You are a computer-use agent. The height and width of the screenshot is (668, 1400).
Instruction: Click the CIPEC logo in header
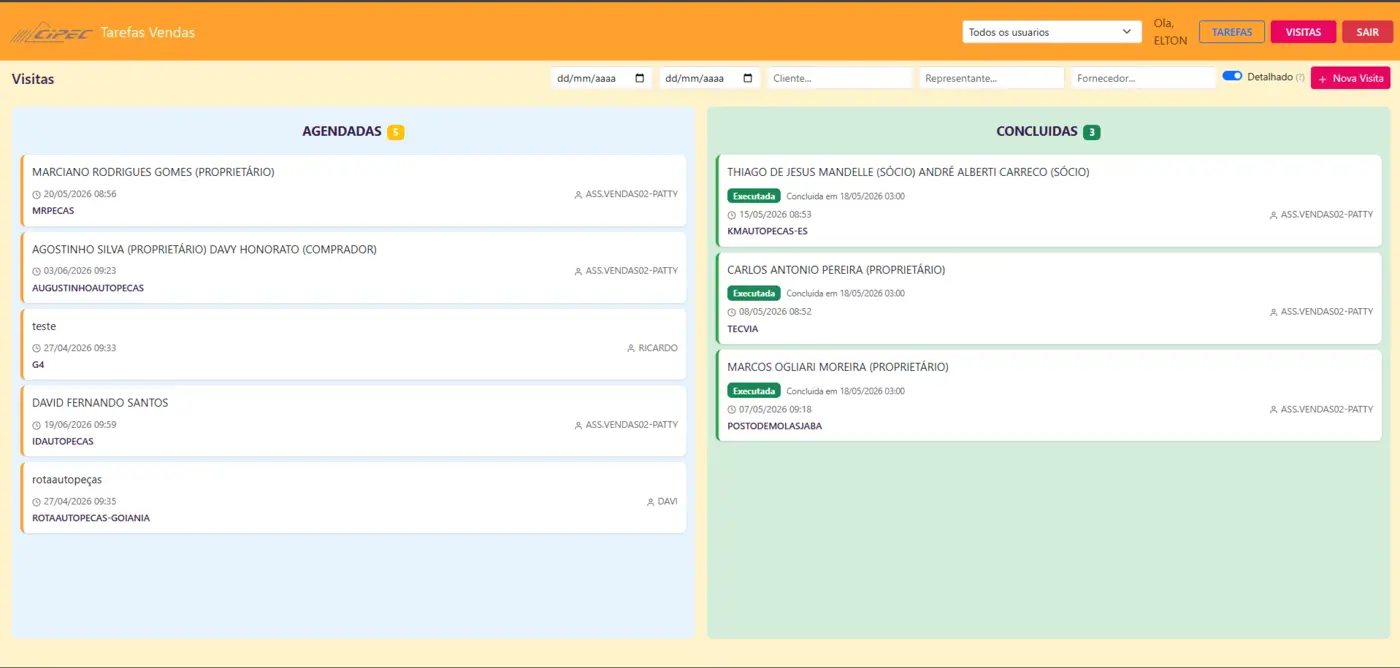click(51, 32)
